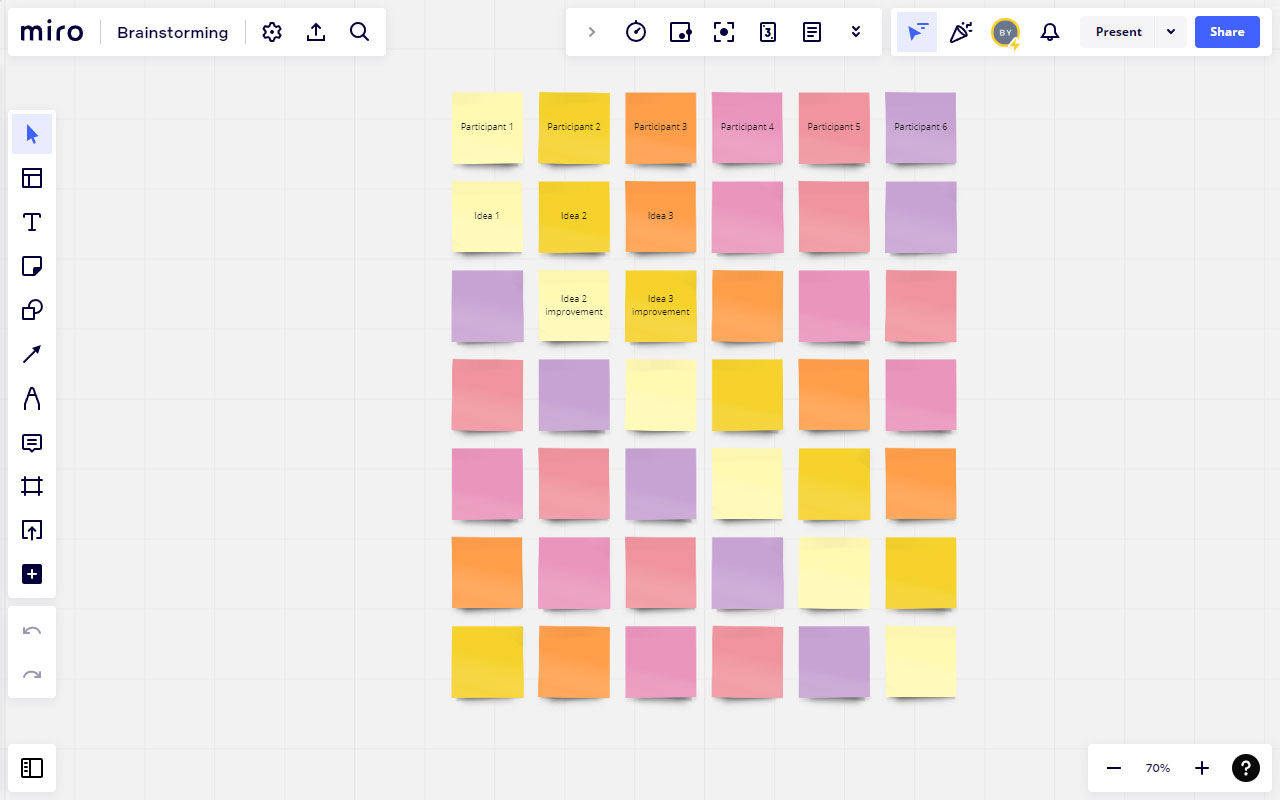Select the frames tool
Image resolution: width=1280 pixels, height=800 pixels.
pyautogui.click(x=32, y=487)
